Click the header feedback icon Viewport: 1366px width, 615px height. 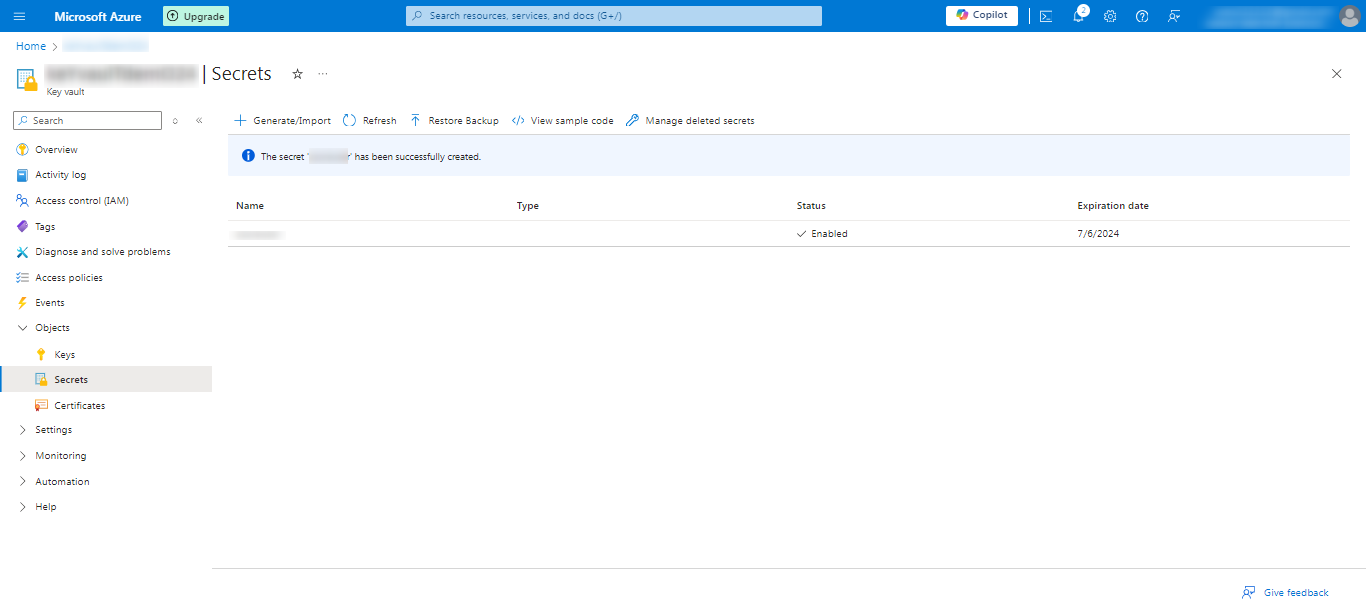click(1174, 16)
